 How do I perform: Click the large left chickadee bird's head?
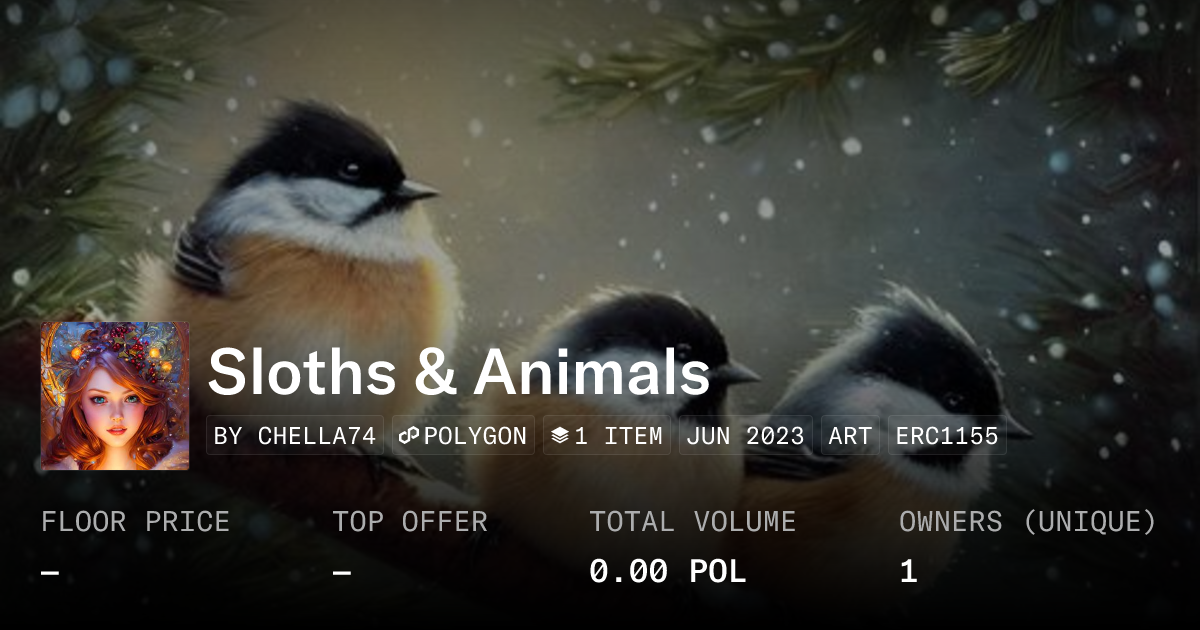tap(320, 170)
